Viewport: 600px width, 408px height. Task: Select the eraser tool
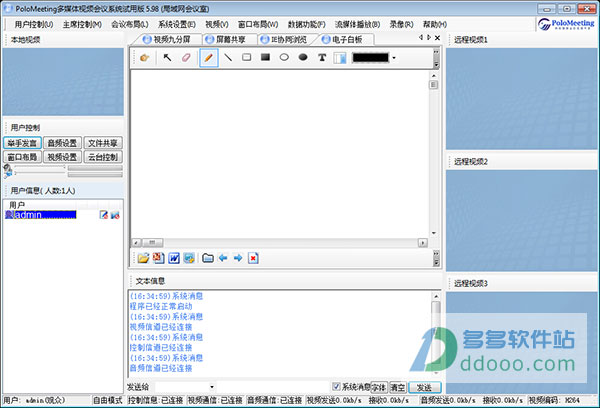[x=186, y=58]
